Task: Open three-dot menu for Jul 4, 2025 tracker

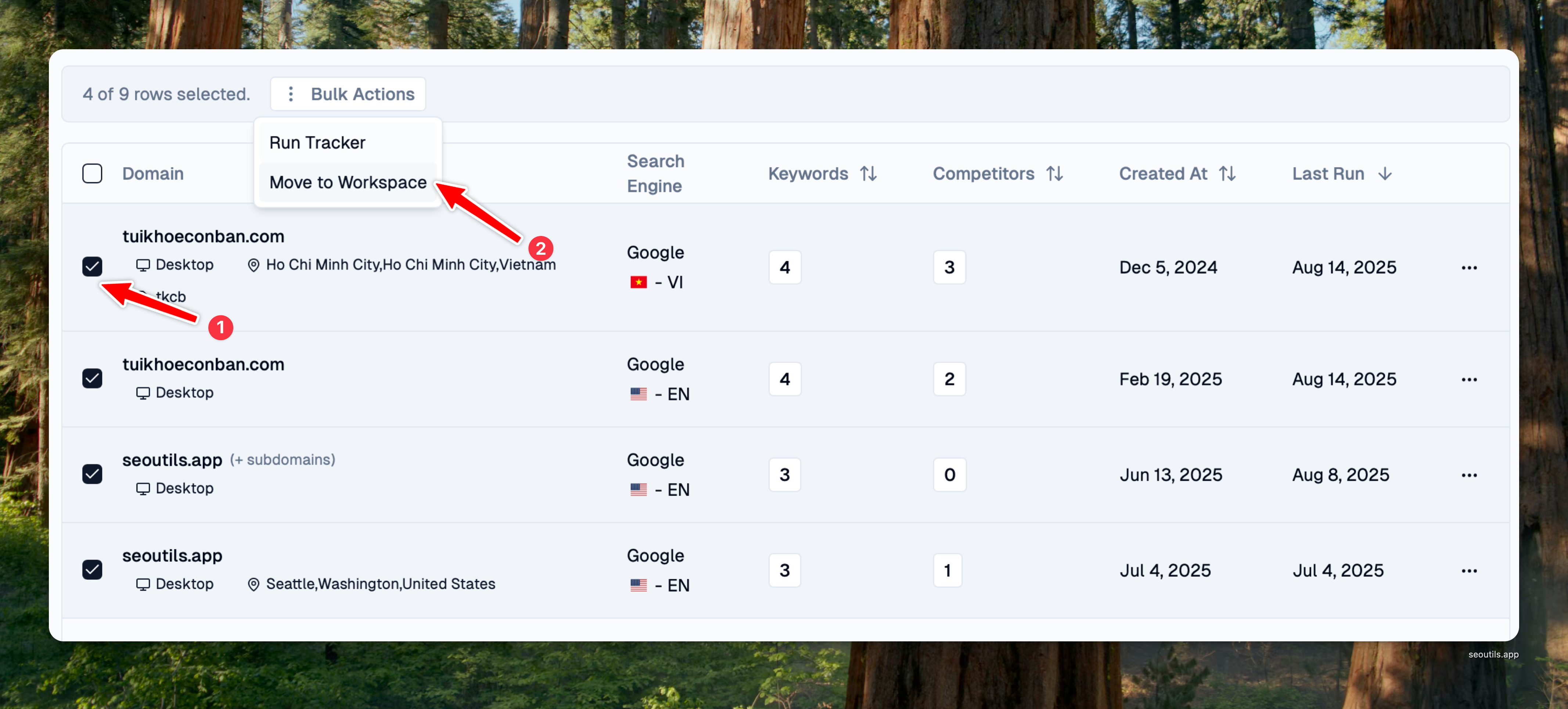Action: tap(1469, 571)
